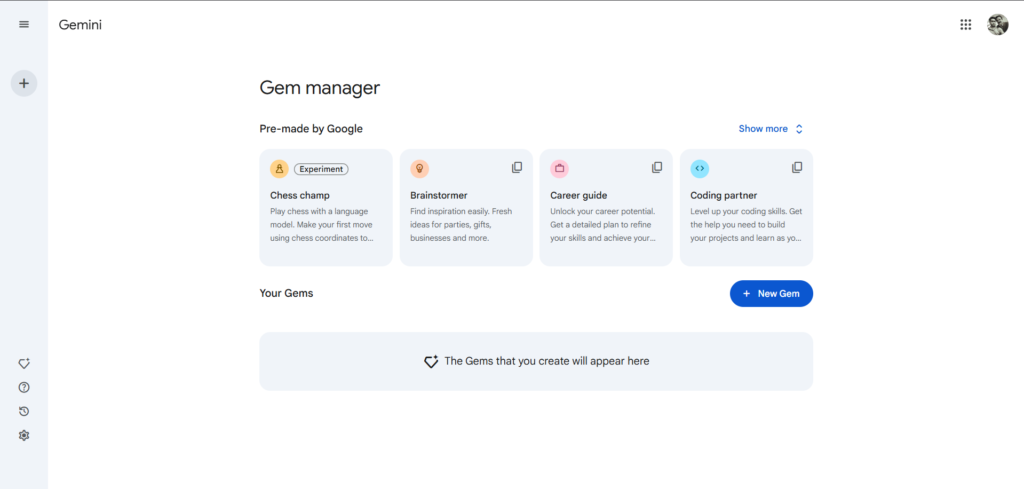The image size is (1024, 489).
Task: Open the Coding partner gem card
Action: point(746,208)
